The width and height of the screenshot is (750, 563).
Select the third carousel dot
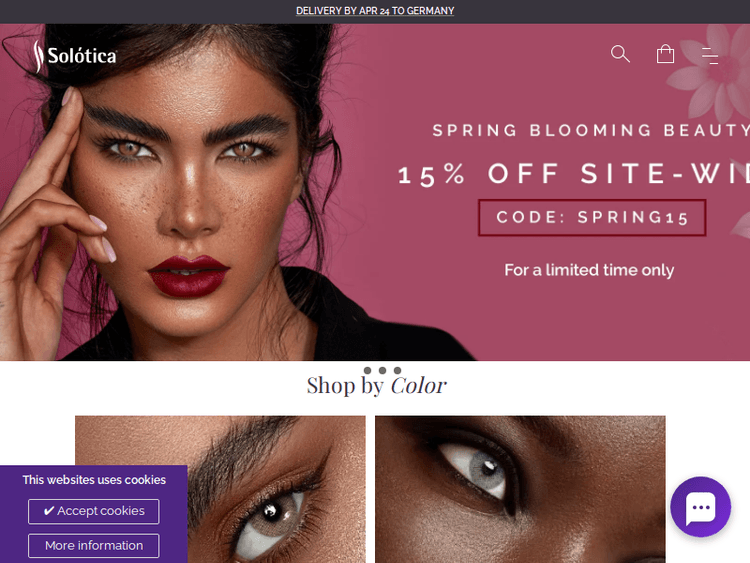[x=397, y=370]
